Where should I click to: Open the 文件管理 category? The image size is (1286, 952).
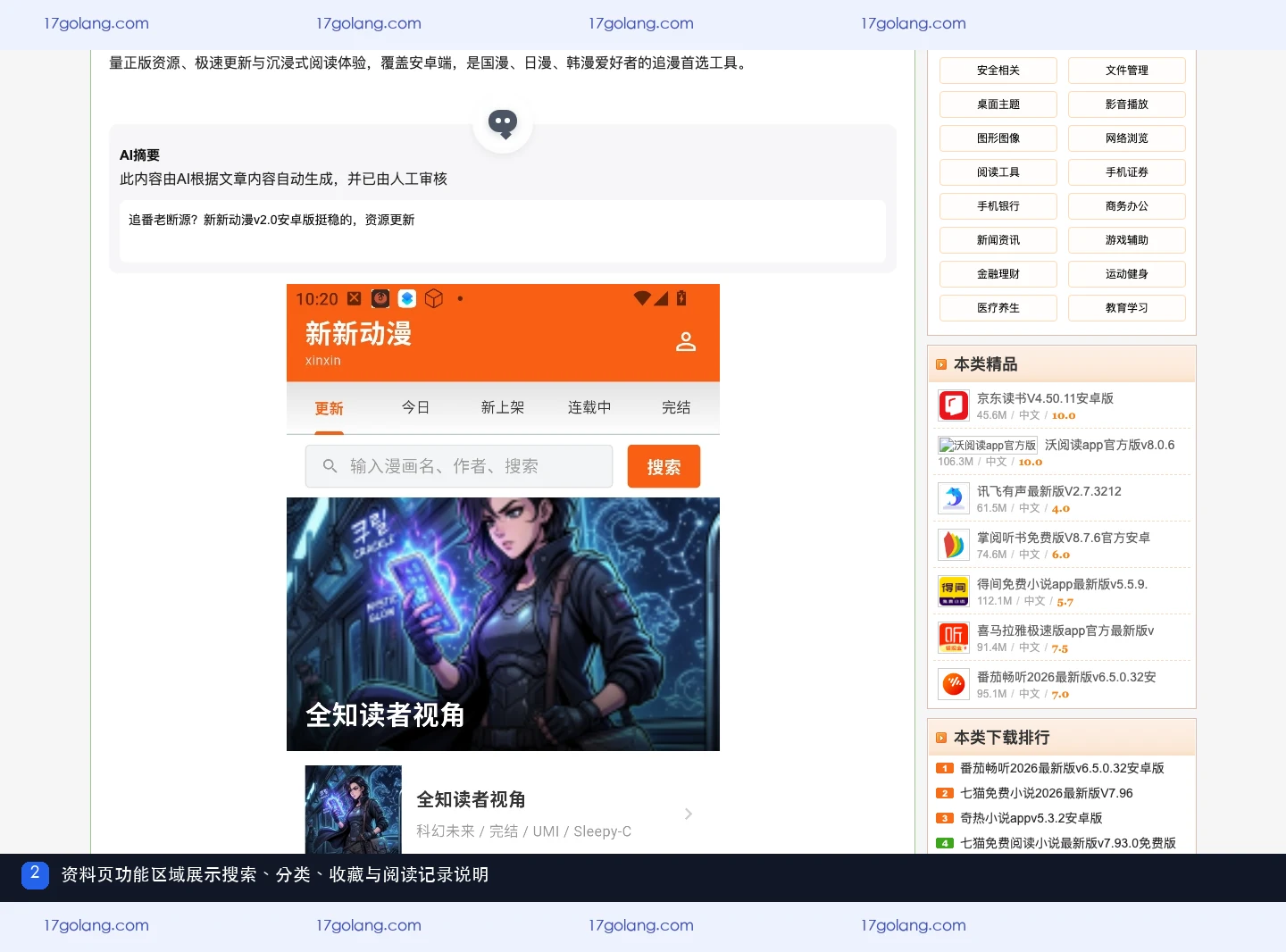pyautogui.click(x=1127, y=71)
